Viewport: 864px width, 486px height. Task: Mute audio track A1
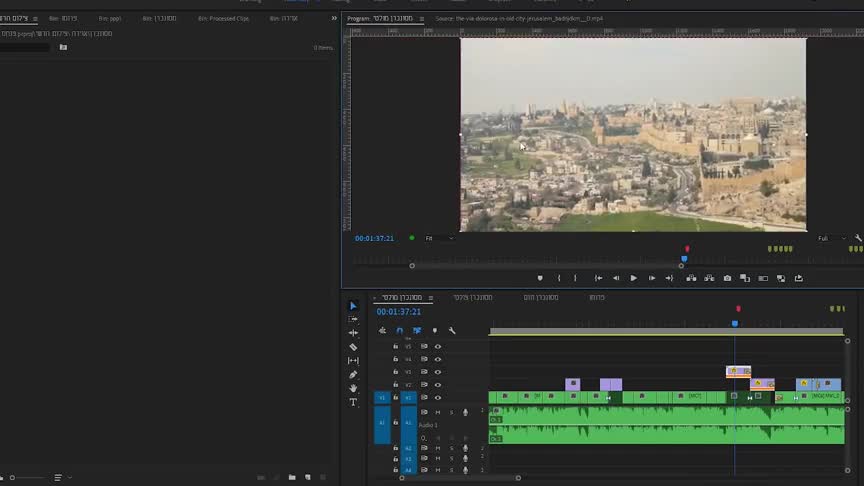coord(437,412)
